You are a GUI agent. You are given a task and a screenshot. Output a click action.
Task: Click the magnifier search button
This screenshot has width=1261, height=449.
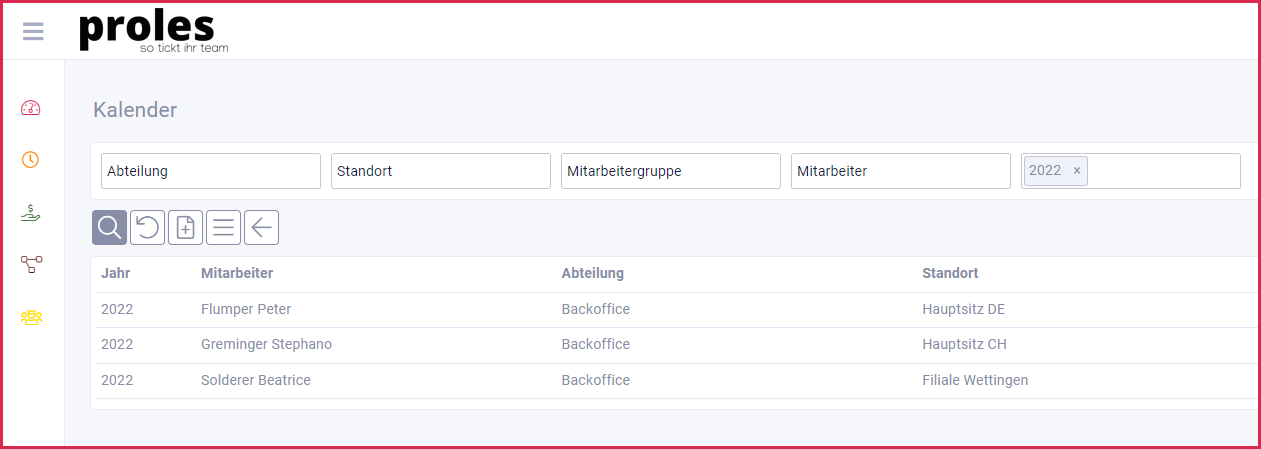click(109, 228)
